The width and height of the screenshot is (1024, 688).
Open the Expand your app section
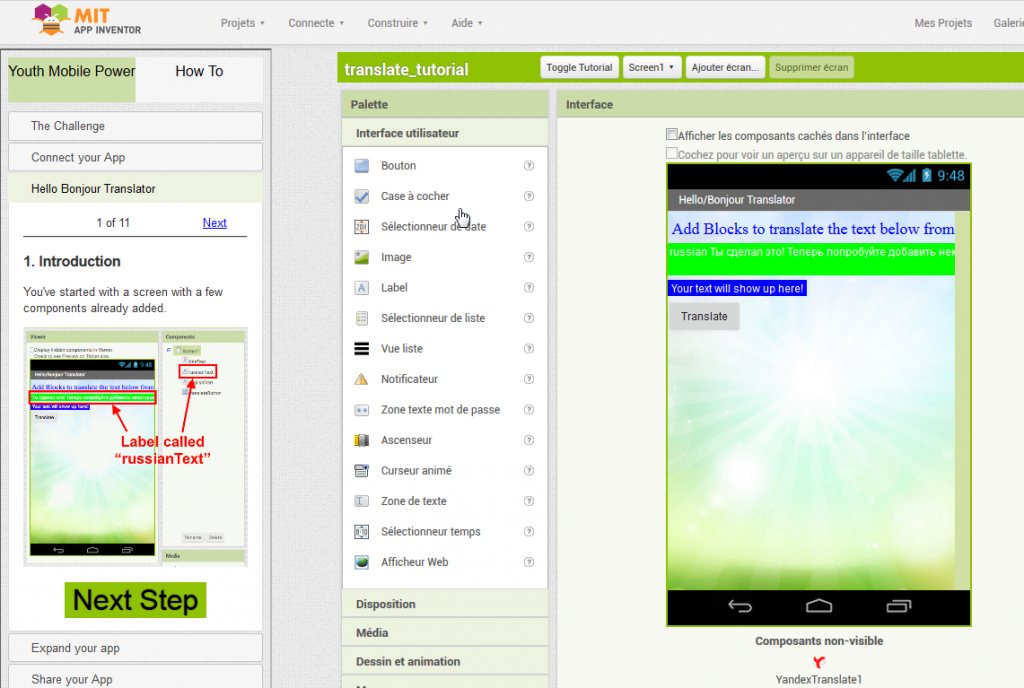pos(135,648)
